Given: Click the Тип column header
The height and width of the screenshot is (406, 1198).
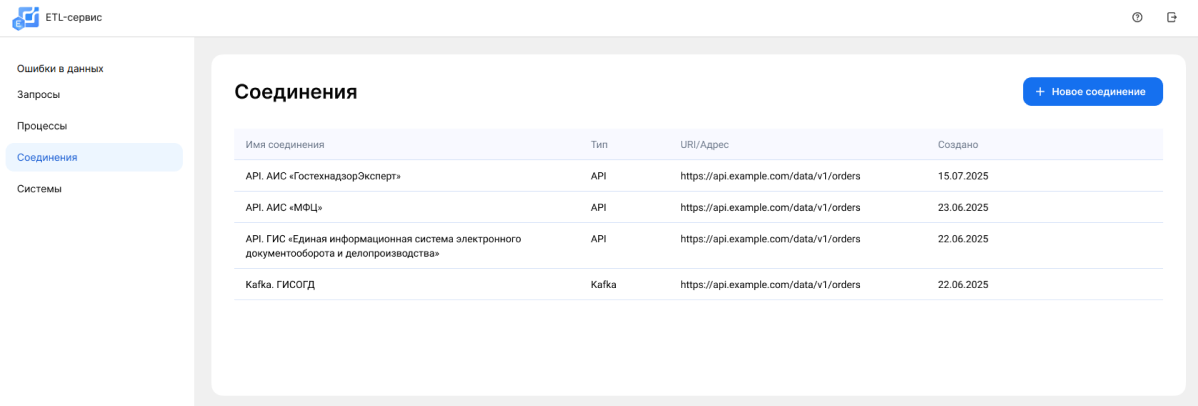Looking at the screenshot, I should point(599,145).
